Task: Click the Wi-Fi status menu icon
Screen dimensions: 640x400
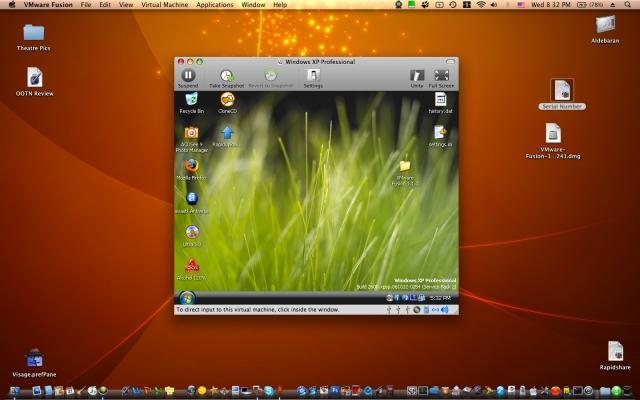Action: pos(481,5)
